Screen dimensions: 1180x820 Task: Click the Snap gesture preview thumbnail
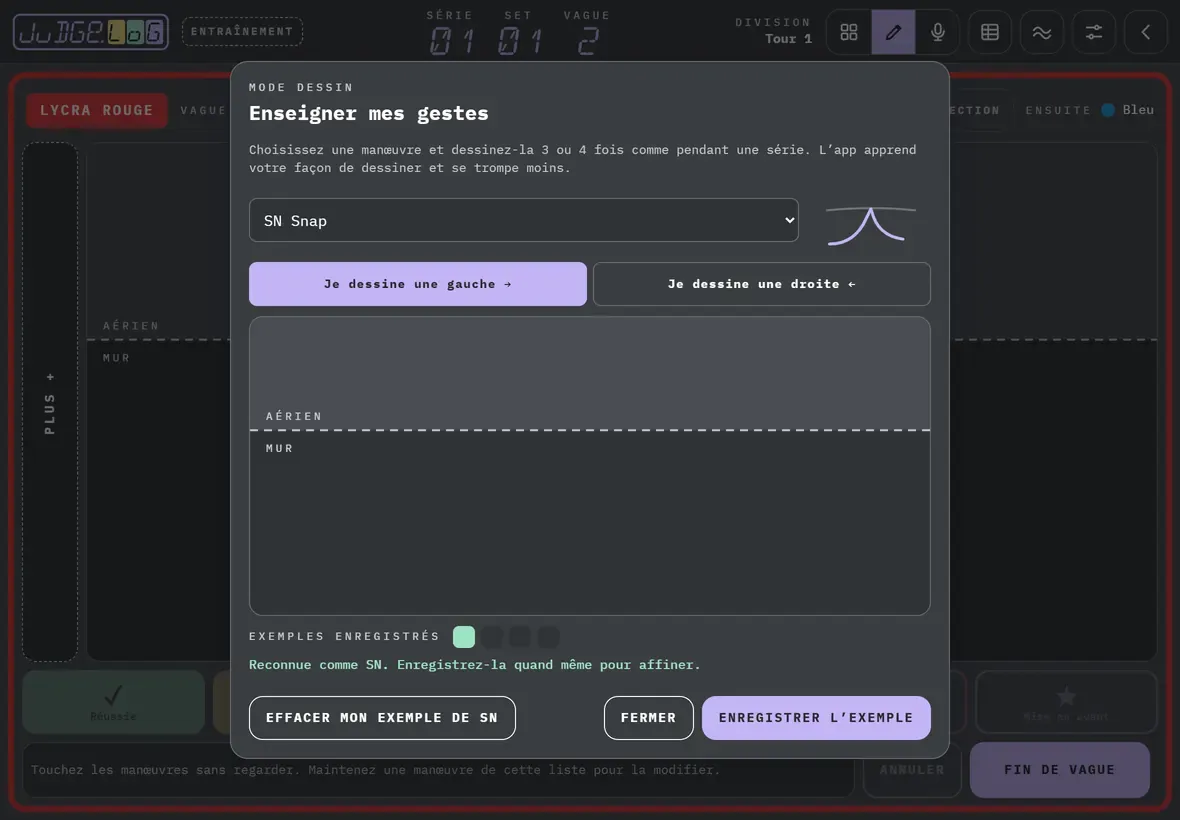click(x=871, y=226)
